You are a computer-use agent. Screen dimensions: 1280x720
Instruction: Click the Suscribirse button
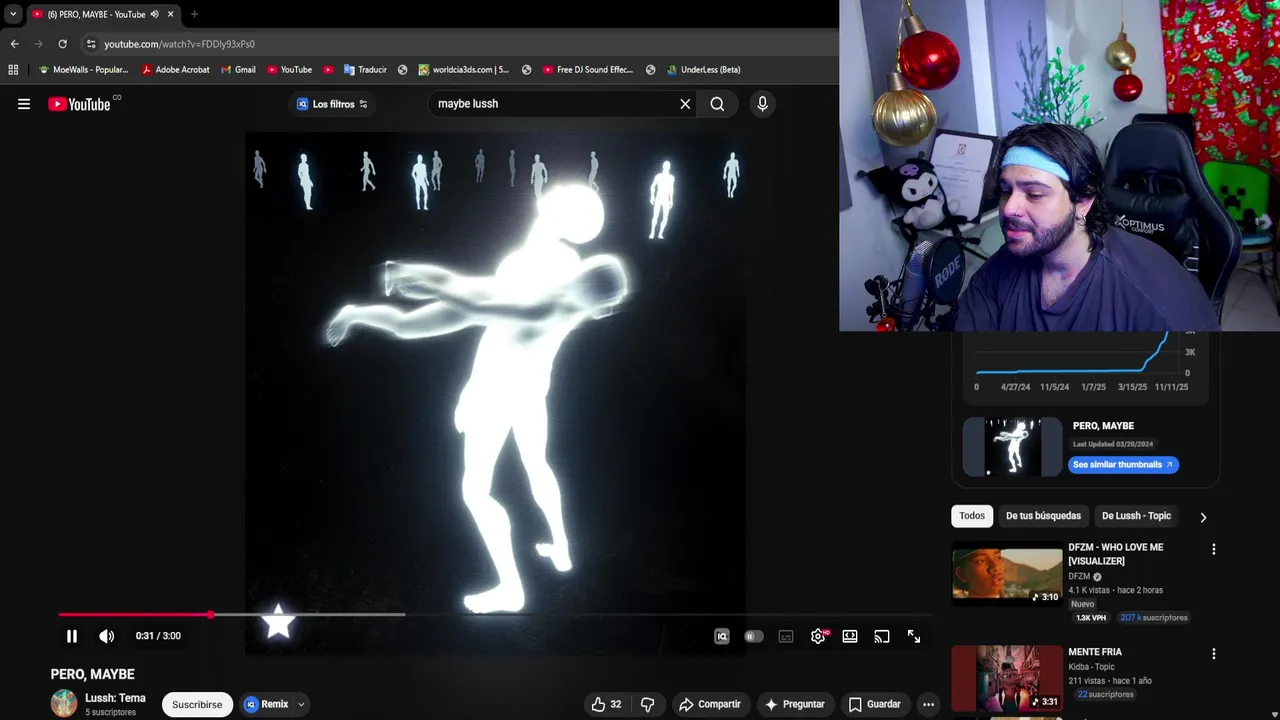(x=197, y=704)
